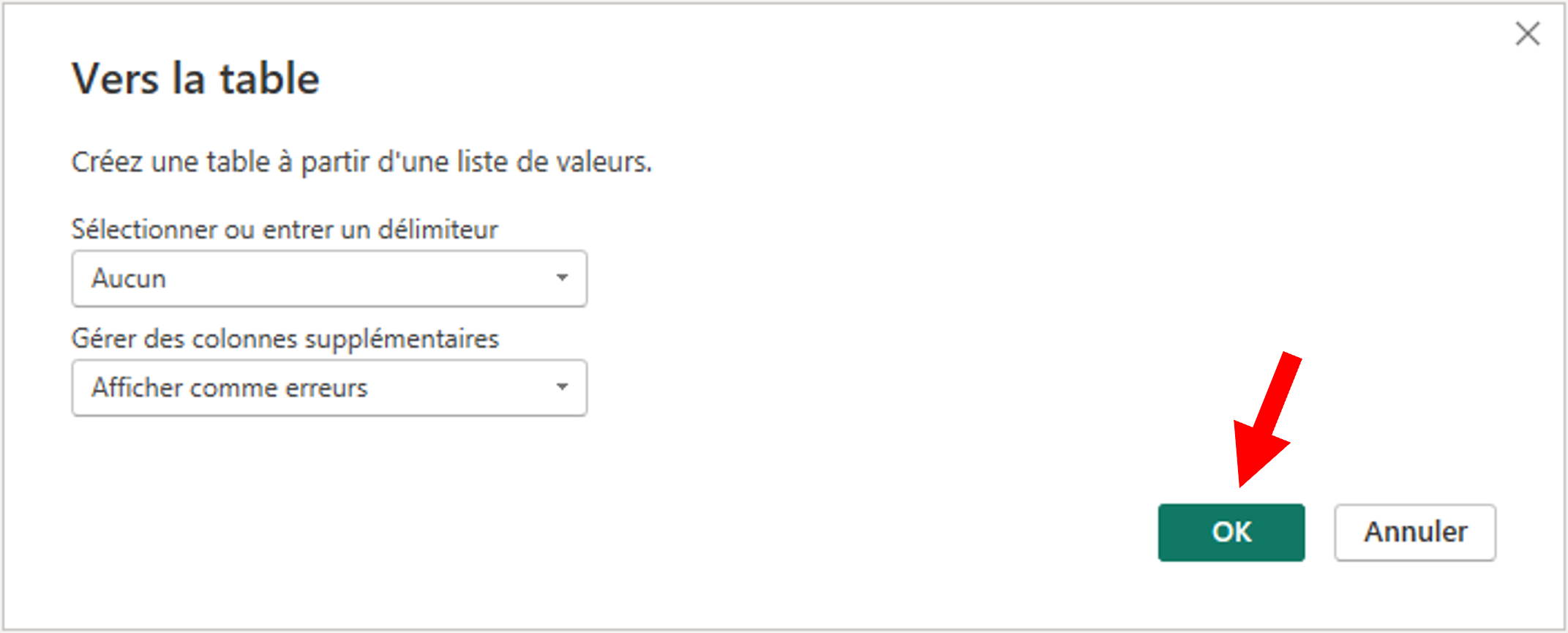This screenshot has height=633, width=1568.
Task: Close the Vers la table dialog
Action: tap(1527, 34)
